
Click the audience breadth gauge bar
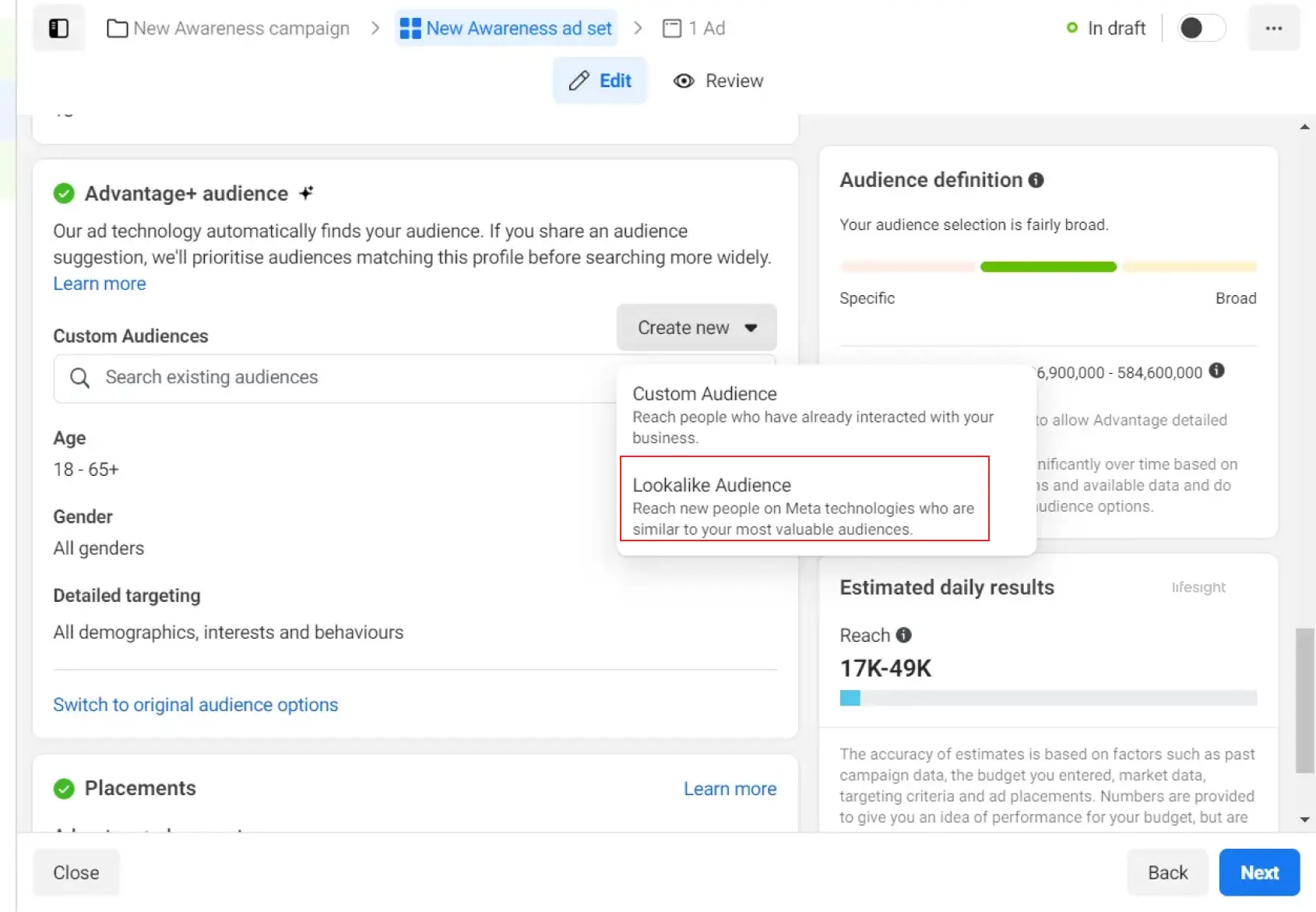click(1048, 267)
